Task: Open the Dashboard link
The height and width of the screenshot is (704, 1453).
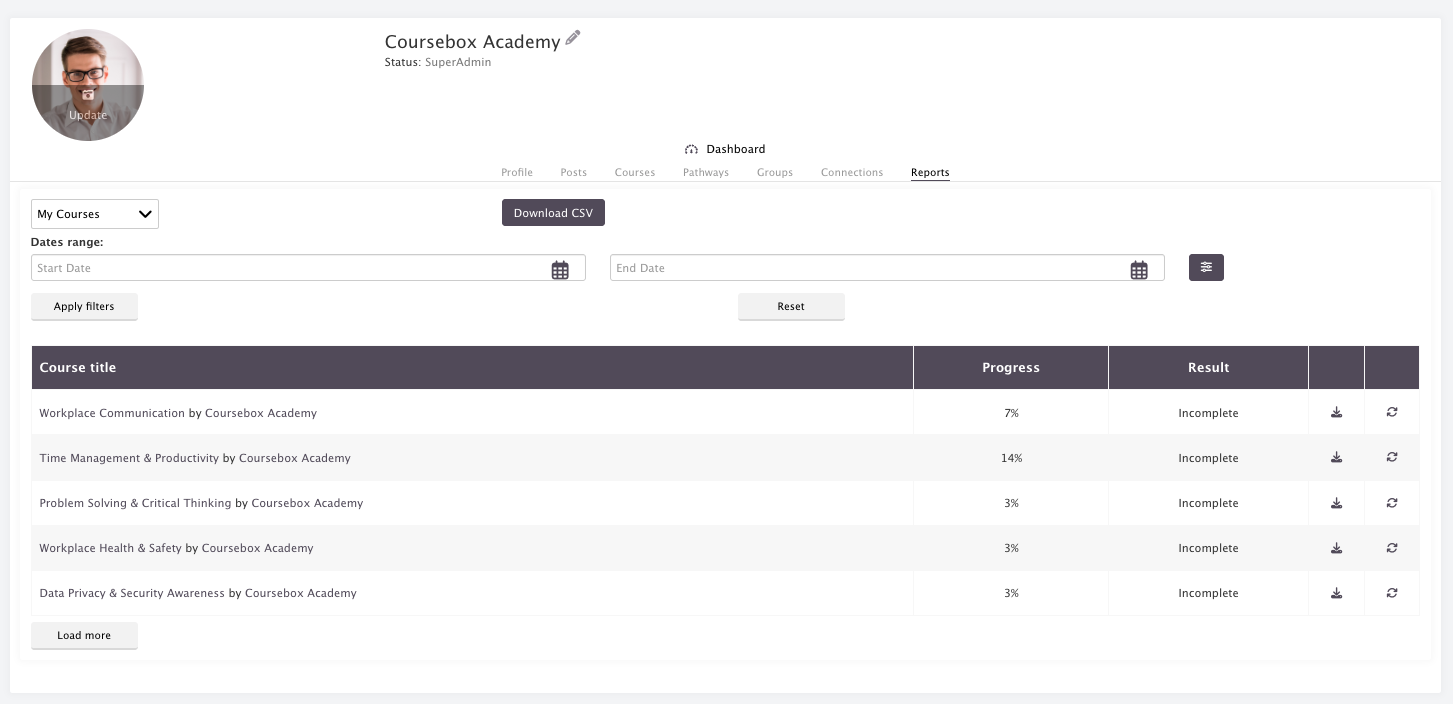Action: click(725, 149)
